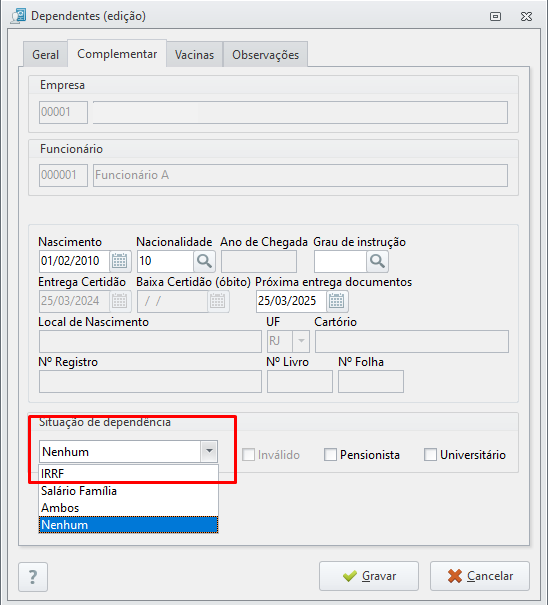This screenshot has height=605, width=548.
Task: Click into the Cartório text field
Action: (x=412, y=341)
